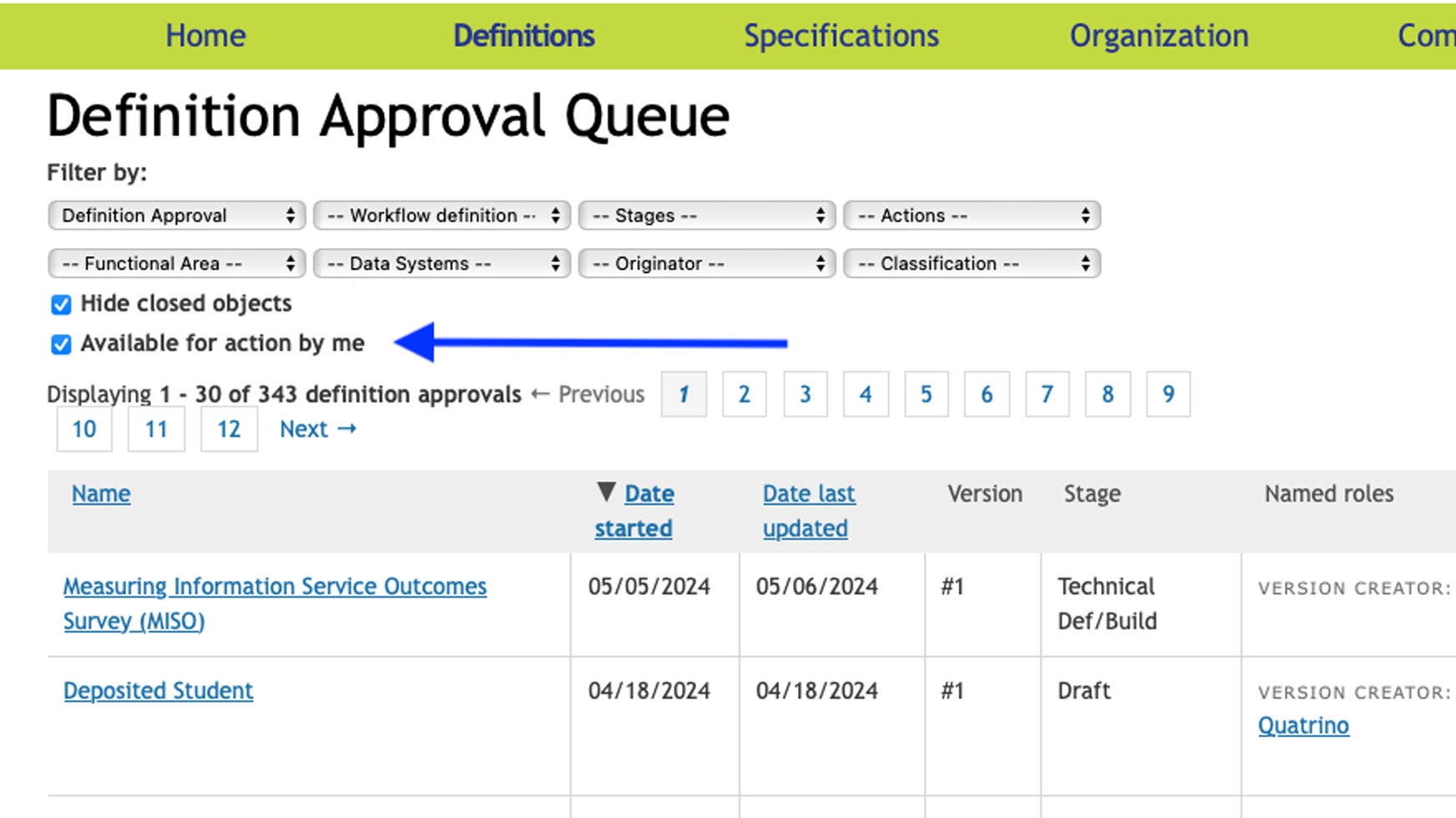Expand the Classification filter
Screen dimensions: 1456x818
972,264
